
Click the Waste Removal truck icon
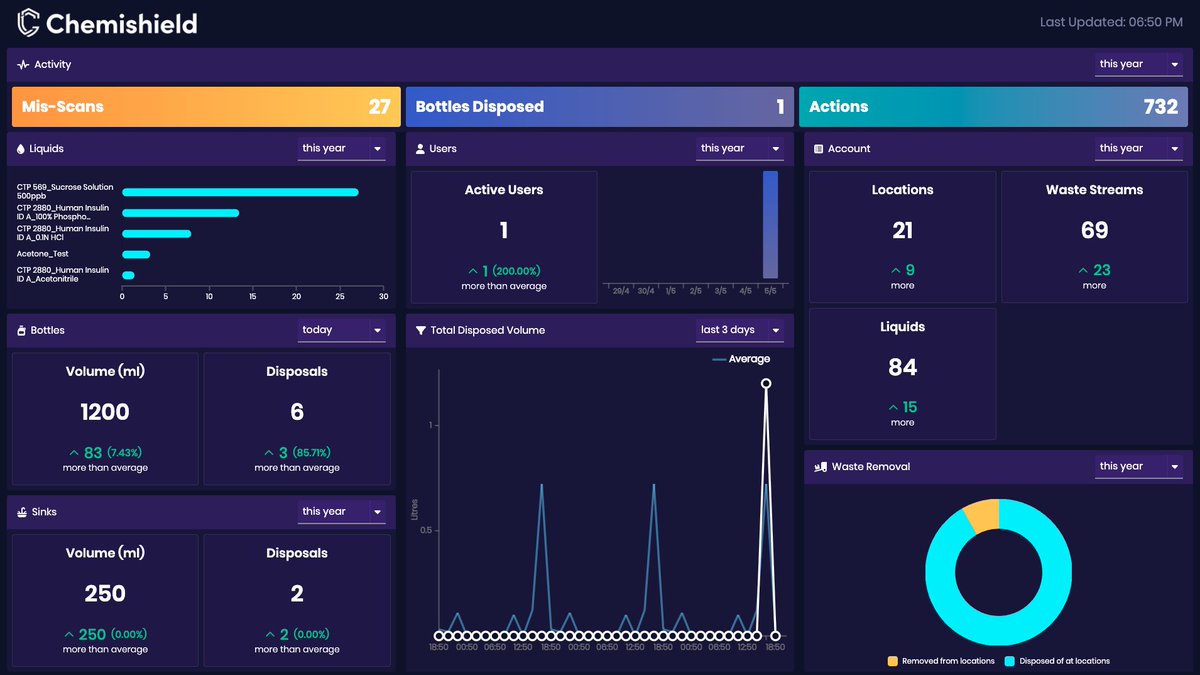point(820,467)
